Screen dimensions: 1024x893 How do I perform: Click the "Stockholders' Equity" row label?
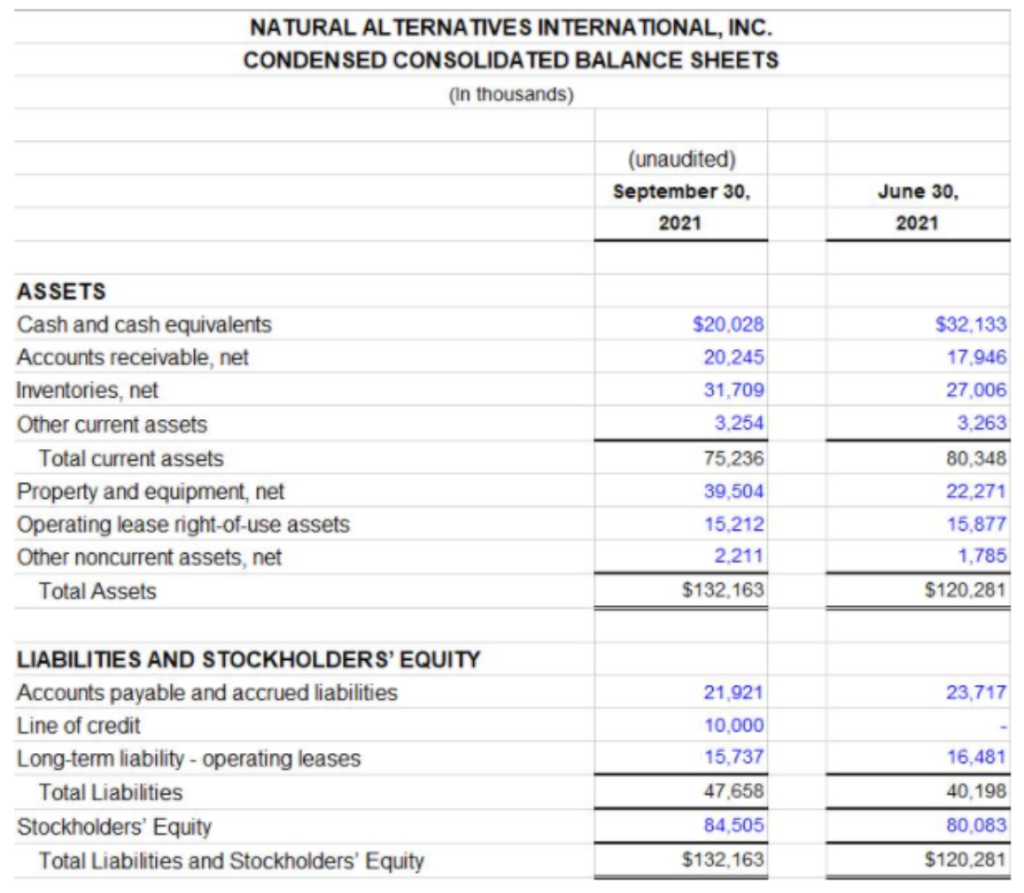point(114,827)
